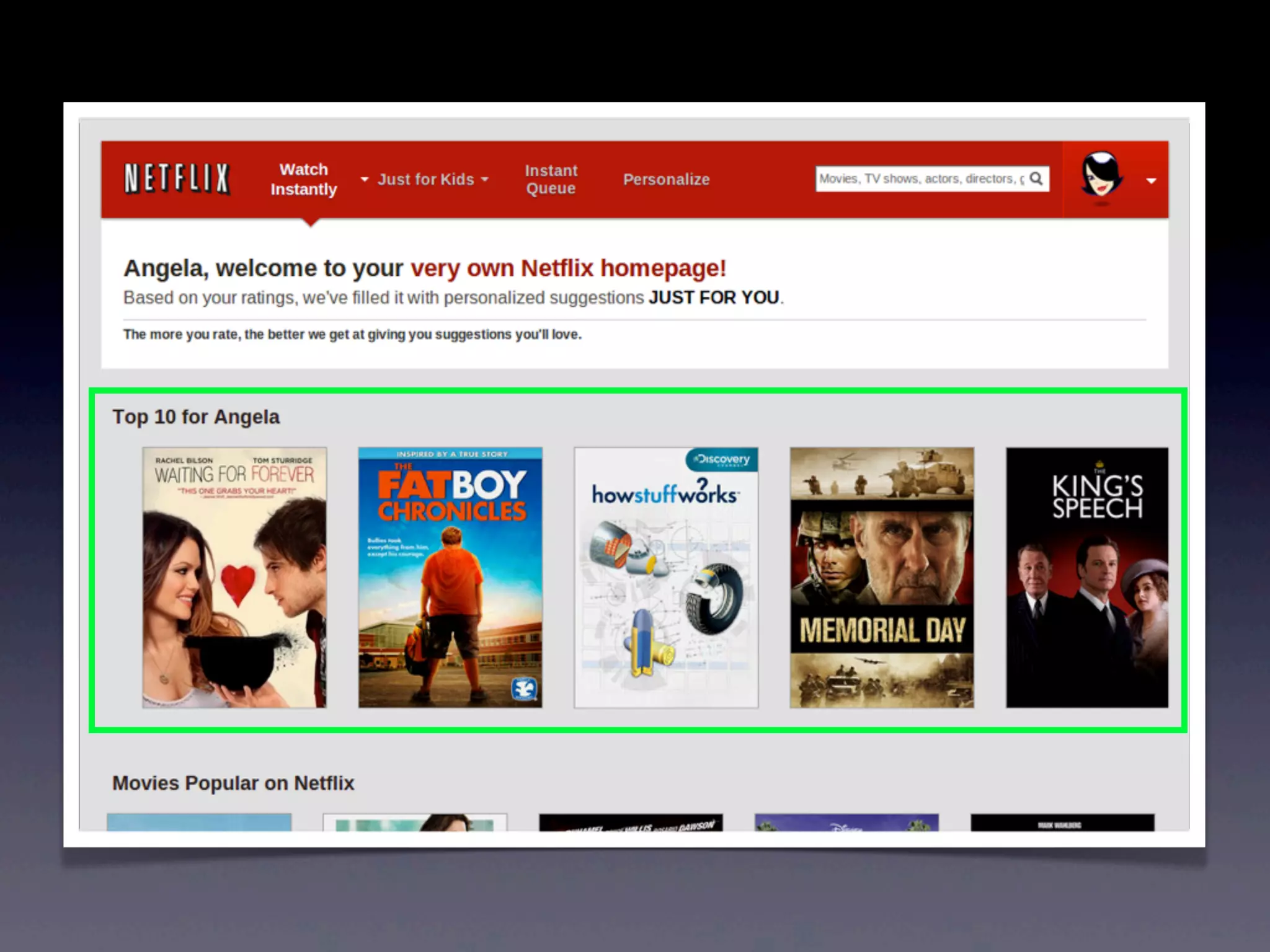This screenshot has width=1270, height=952.
Task: Open Waiting for Forever poster
Action: click(234, 578)
